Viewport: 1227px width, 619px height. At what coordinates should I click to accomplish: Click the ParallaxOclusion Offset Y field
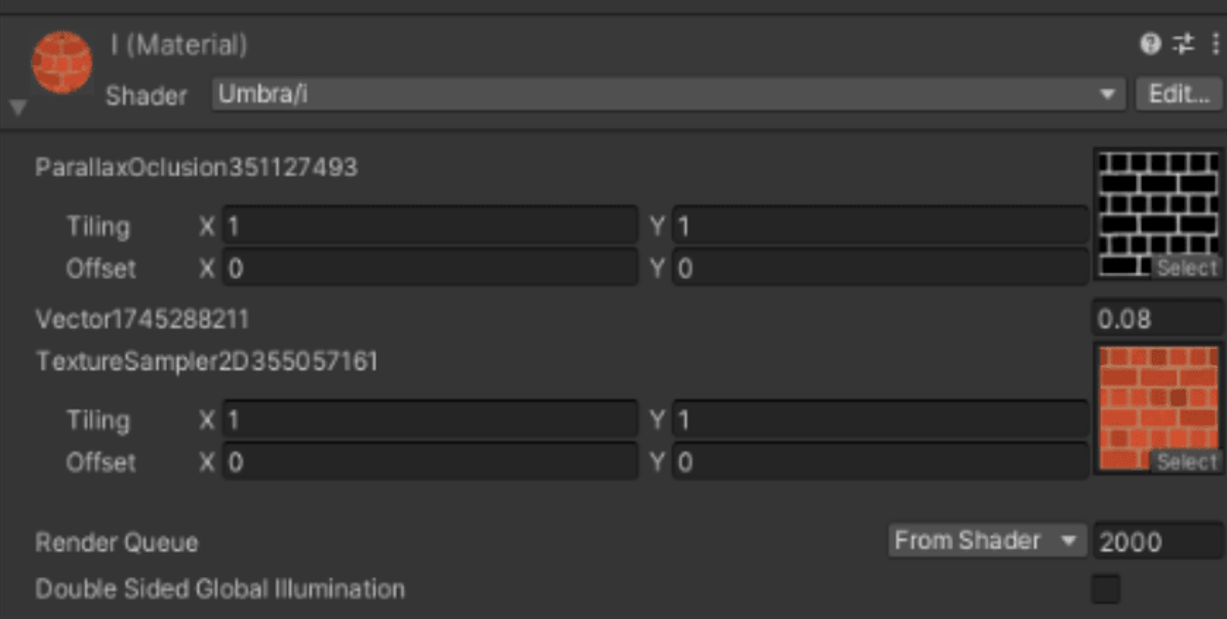click(x=880, y=268)
